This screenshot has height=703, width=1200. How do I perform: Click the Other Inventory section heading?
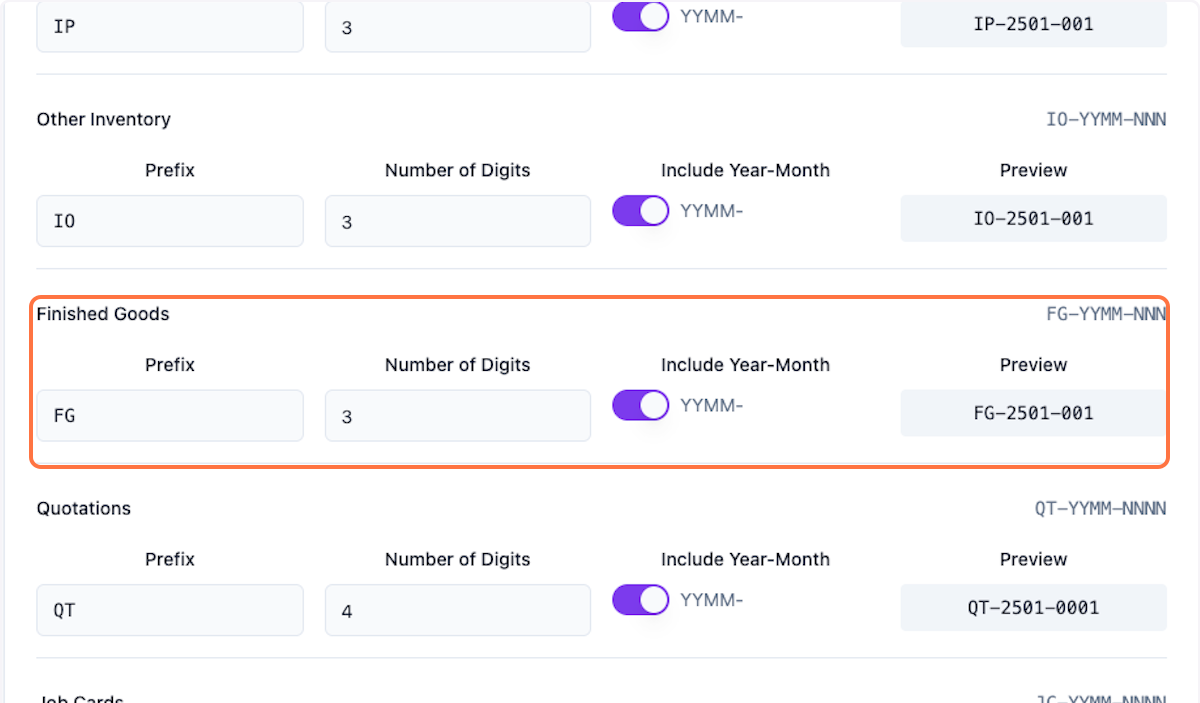[x=104, y=119]
